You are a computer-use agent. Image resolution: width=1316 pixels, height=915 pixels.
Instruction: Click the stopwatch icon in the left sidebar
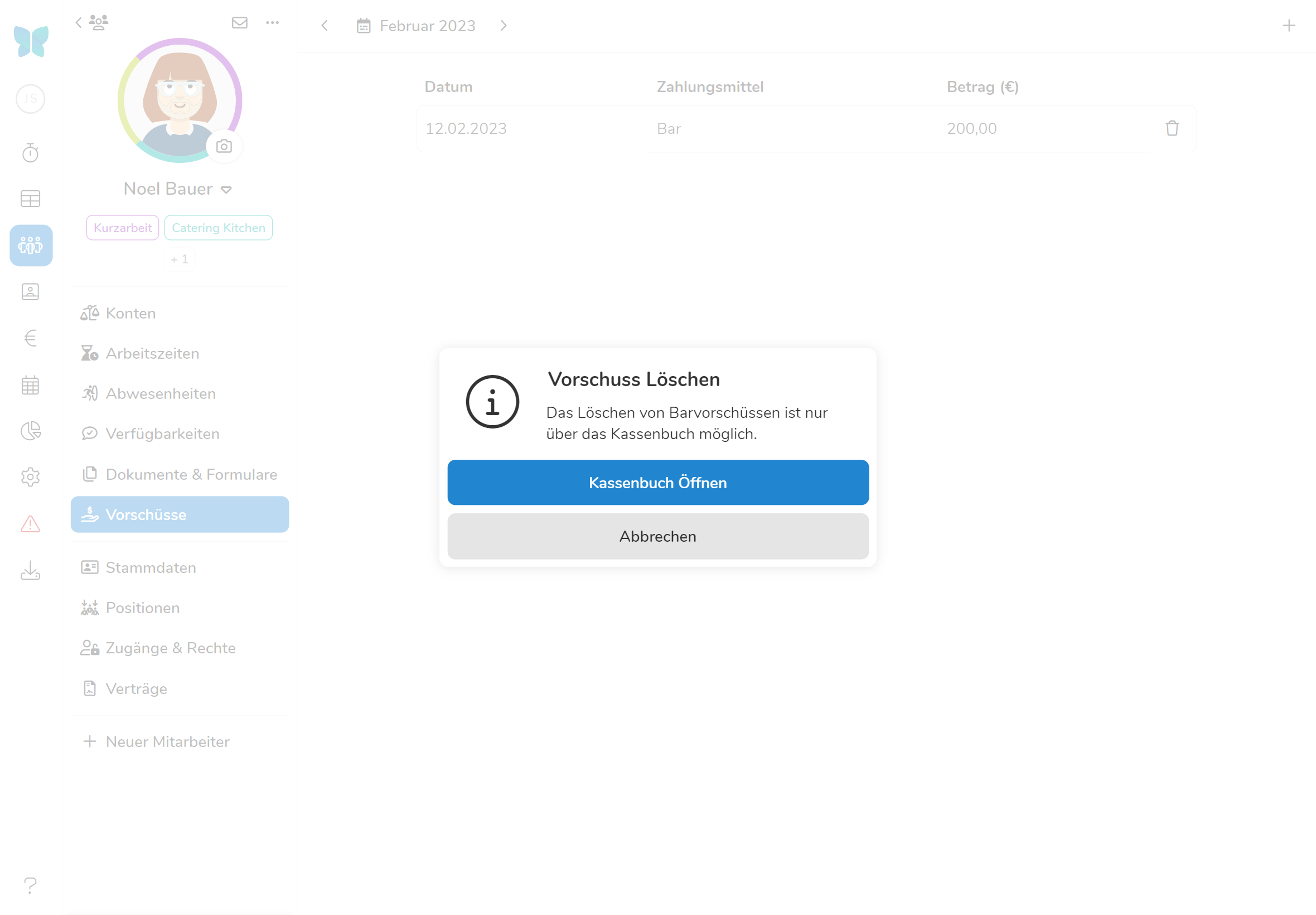(30, 153)
